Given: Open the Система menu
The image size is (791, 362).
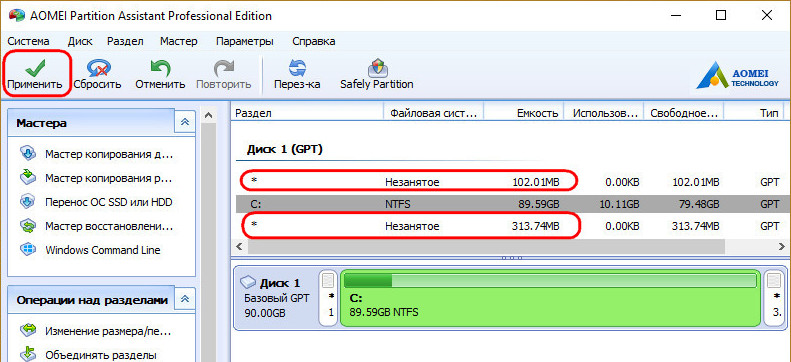Looking at the screenshot, I should (28, 41).
